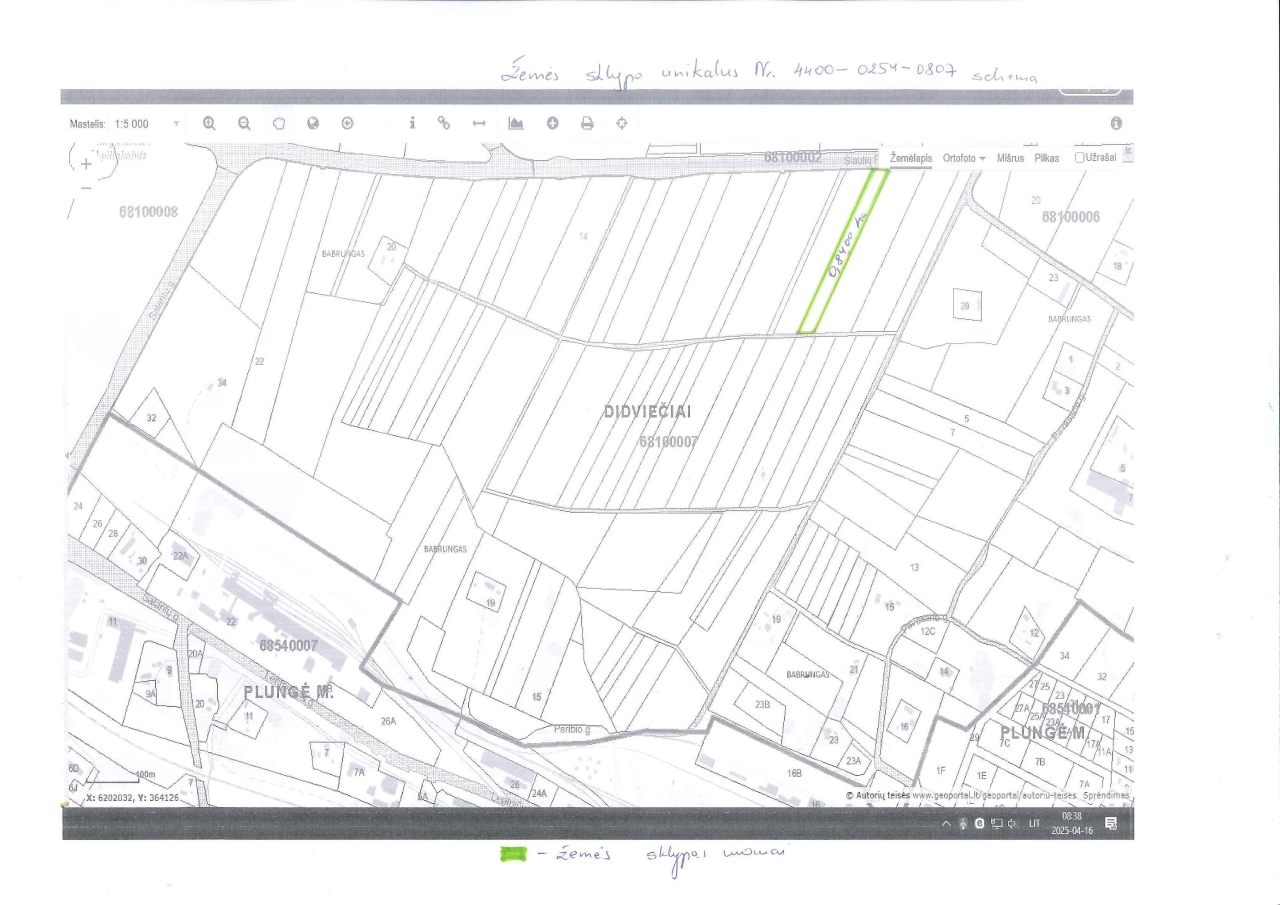Click the green highlighted land parcel
The height and width of the screenshot is (905, 1280).
pos(843,250)
